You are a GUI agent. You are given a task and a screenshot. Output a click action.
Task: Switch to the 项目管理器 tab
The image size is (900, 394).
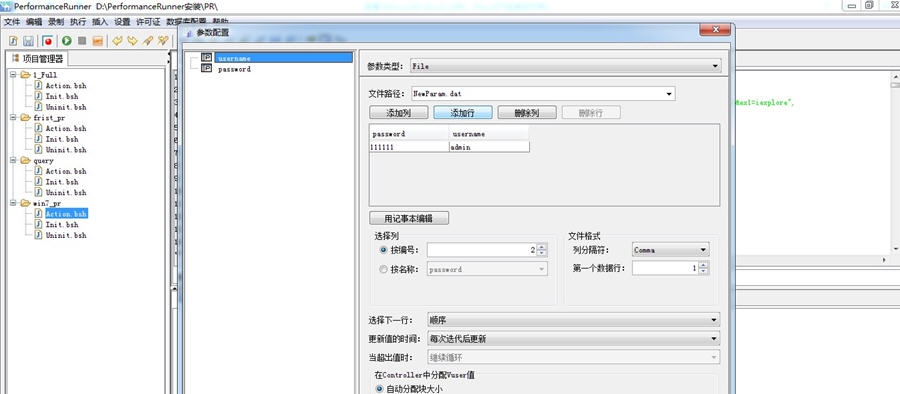(37, 59)
